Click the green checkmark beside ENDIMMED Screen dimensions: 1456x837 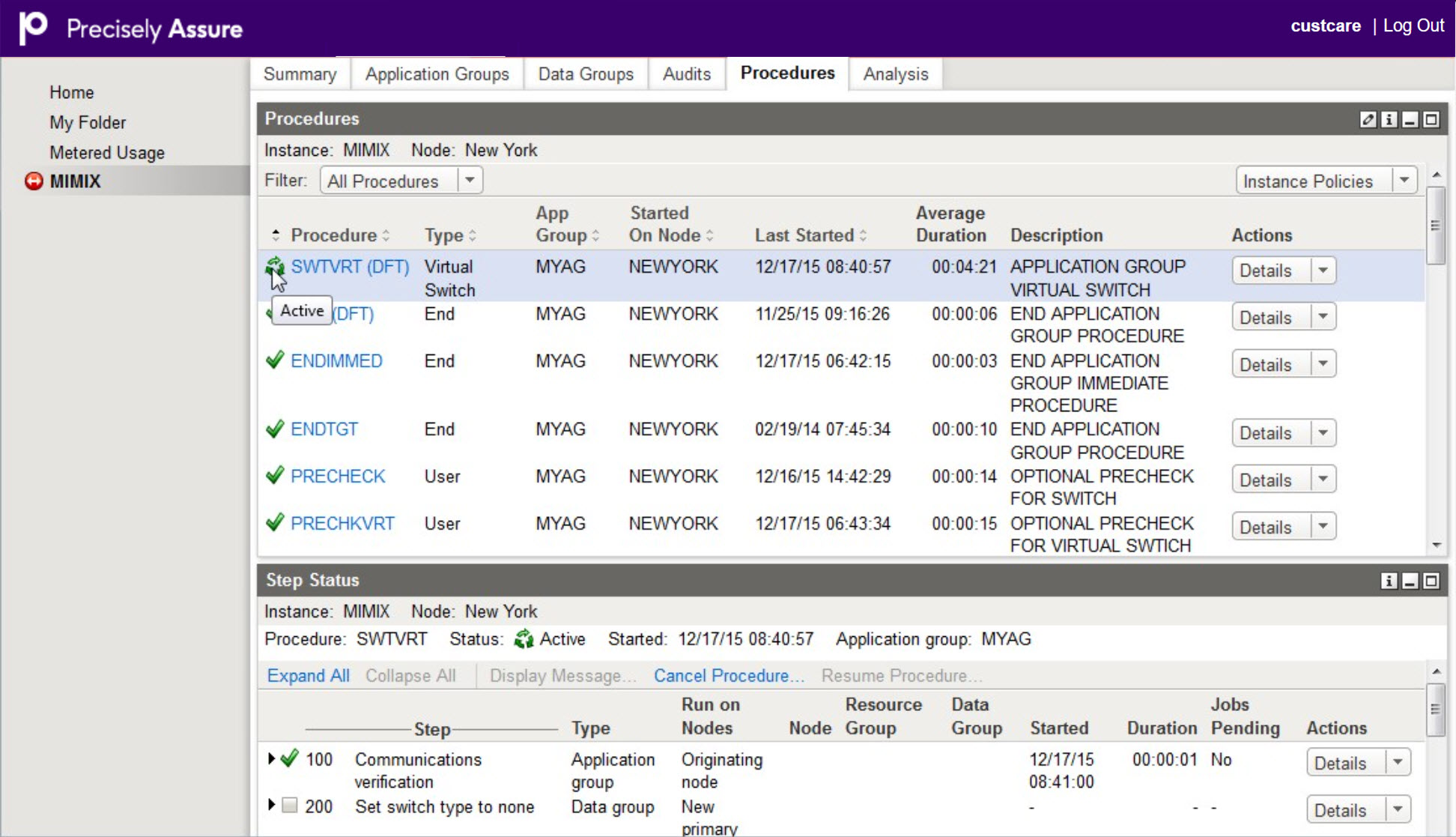tap(275, 360)
